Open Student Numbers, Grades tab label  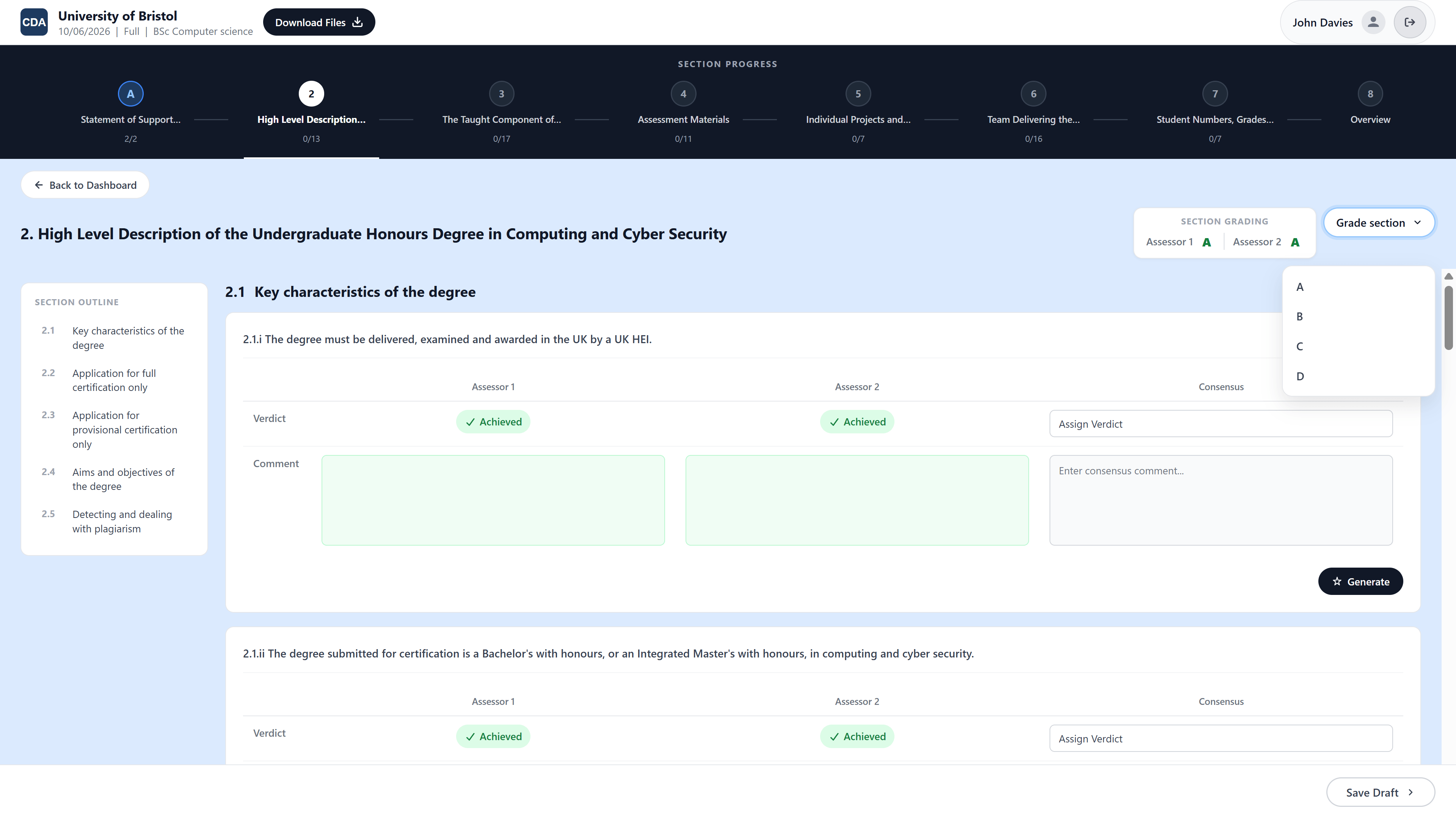1214,119
